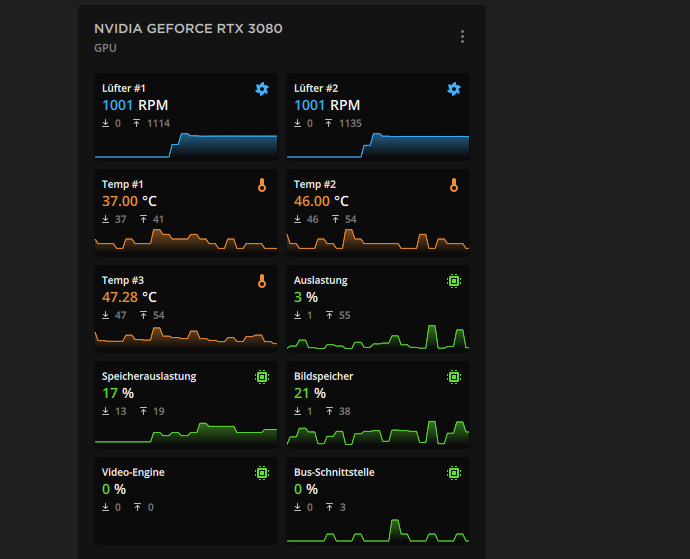Screen dimensions: 690x559
Task: Click the Video-Engine chip icon
Action: 262,473
